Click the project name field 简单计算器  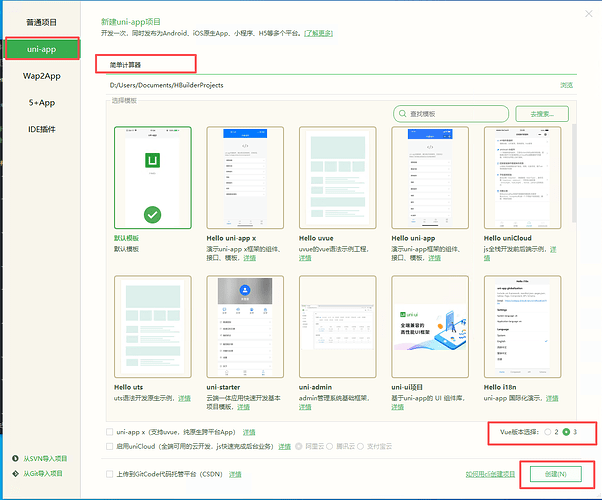tap(146, 62)
